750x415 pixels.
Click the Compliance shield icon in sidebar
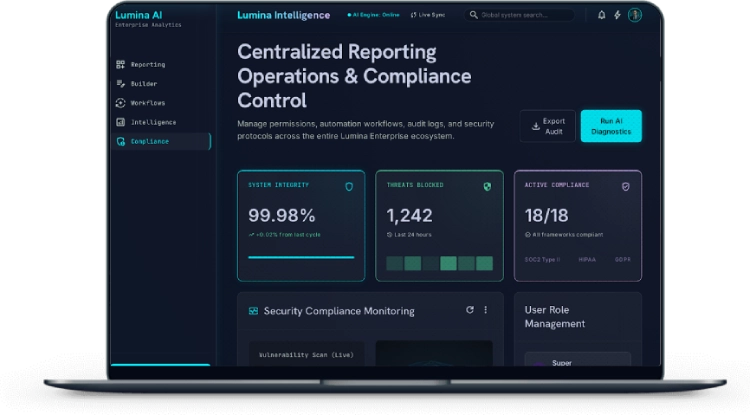121,142
